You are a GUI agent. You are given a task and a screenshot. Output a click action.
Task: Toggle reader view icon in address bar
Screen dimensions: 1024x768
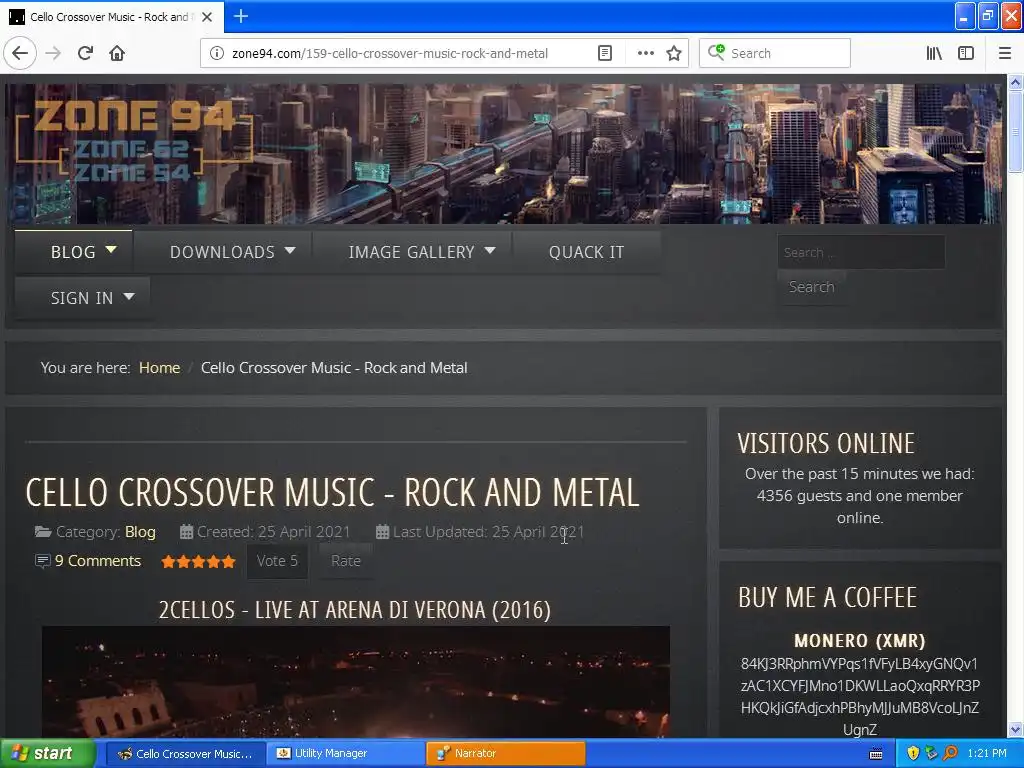coord(605,53)
